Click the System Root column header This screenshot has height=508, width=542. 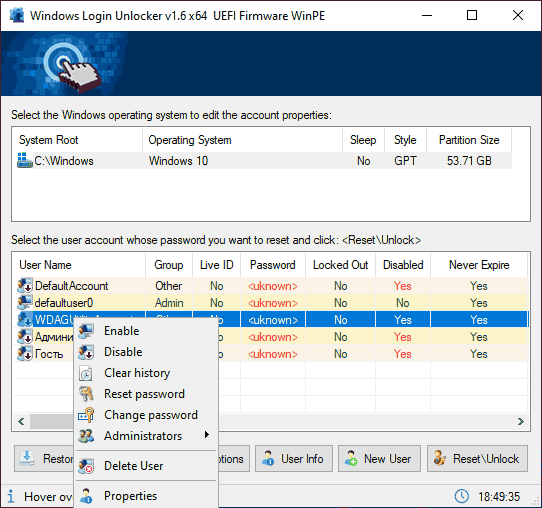coord(77,140)
